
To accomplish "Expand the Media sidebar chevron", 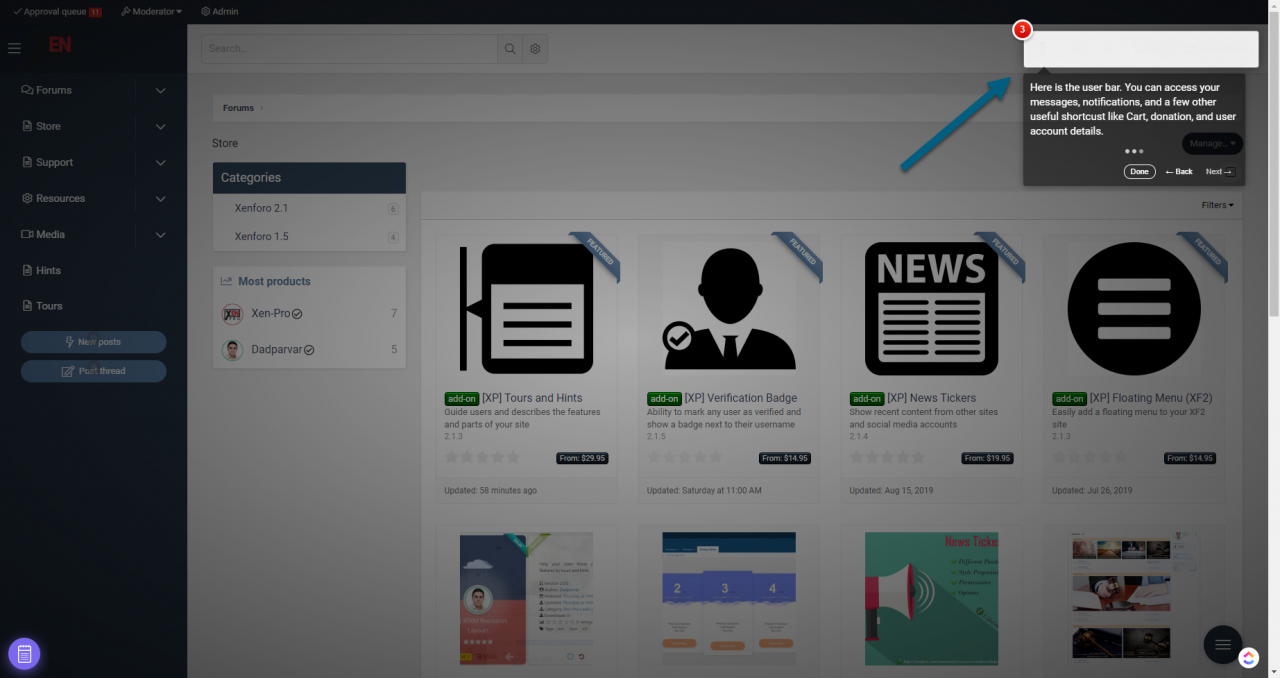I will point(161,234).
